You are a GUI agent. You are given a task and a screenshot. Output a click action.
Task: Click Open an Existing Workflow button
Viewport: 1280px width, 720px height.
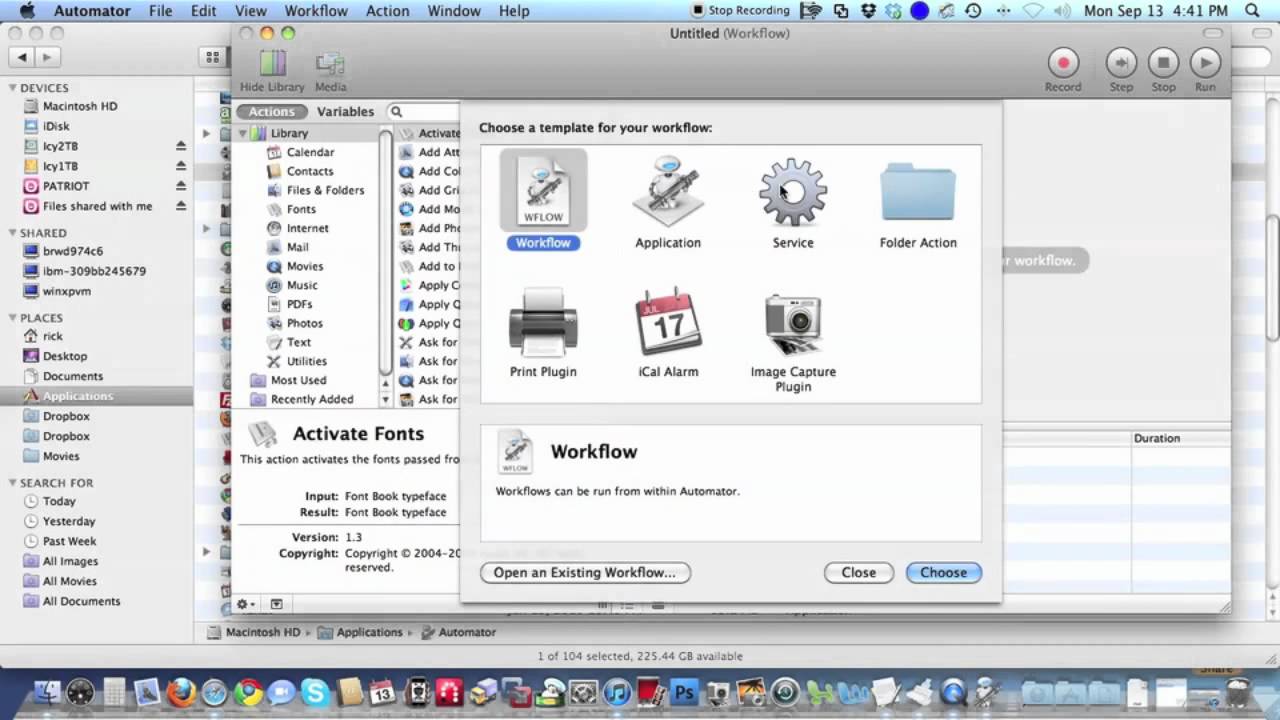[x=585, y=573]
